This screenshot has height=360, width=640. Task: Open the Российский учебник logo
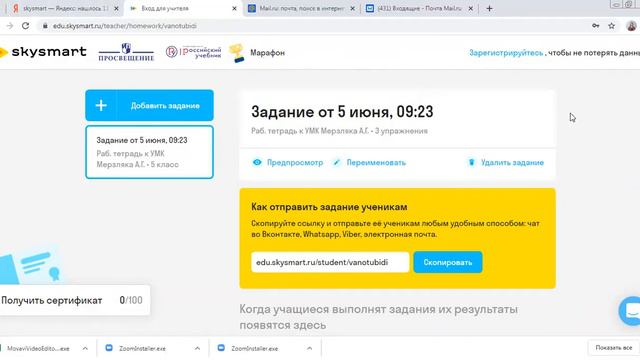coord(193,52)
